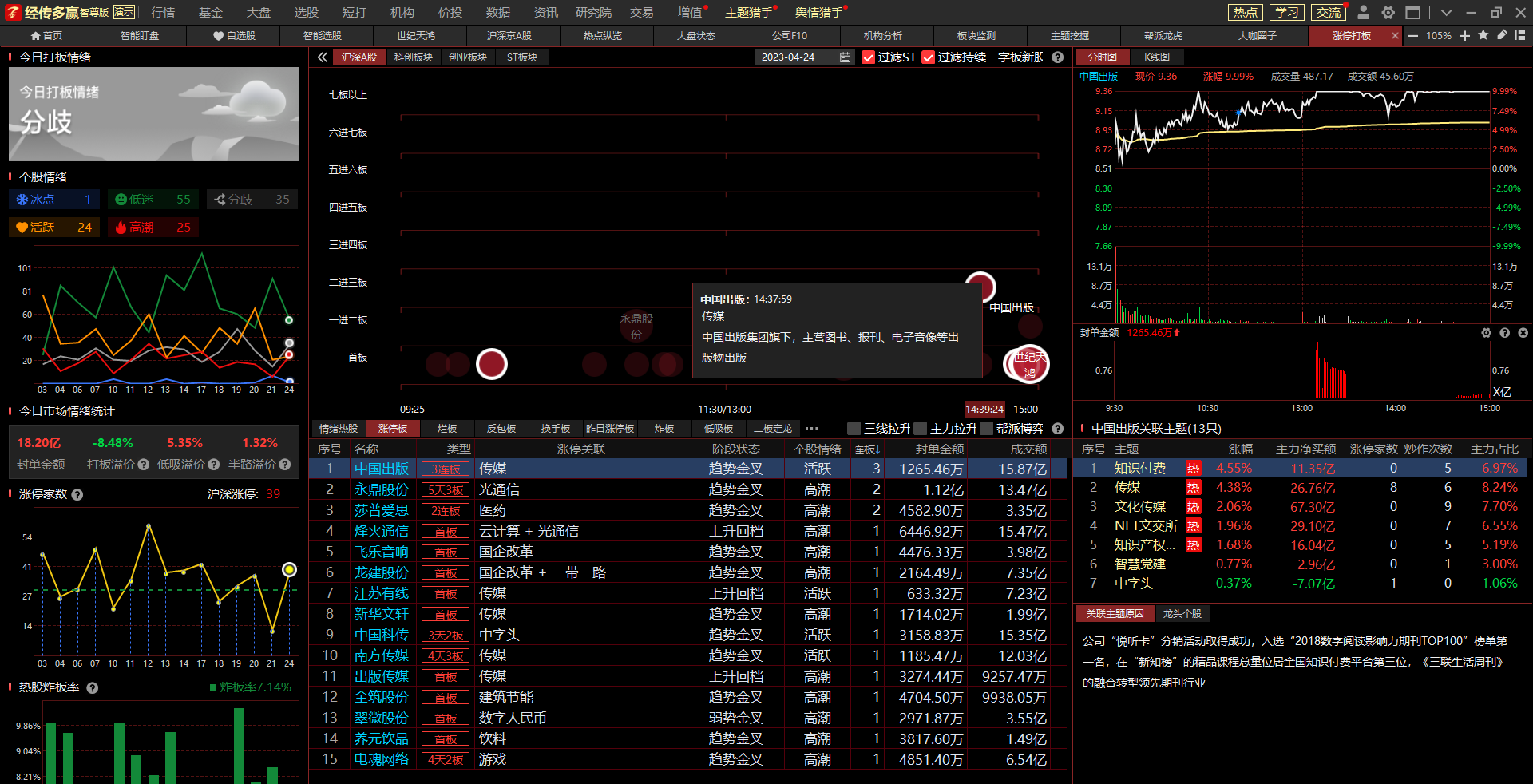
Task: Click 热 hot badge on NFT文交所 row
Action: pos(1193,526)
